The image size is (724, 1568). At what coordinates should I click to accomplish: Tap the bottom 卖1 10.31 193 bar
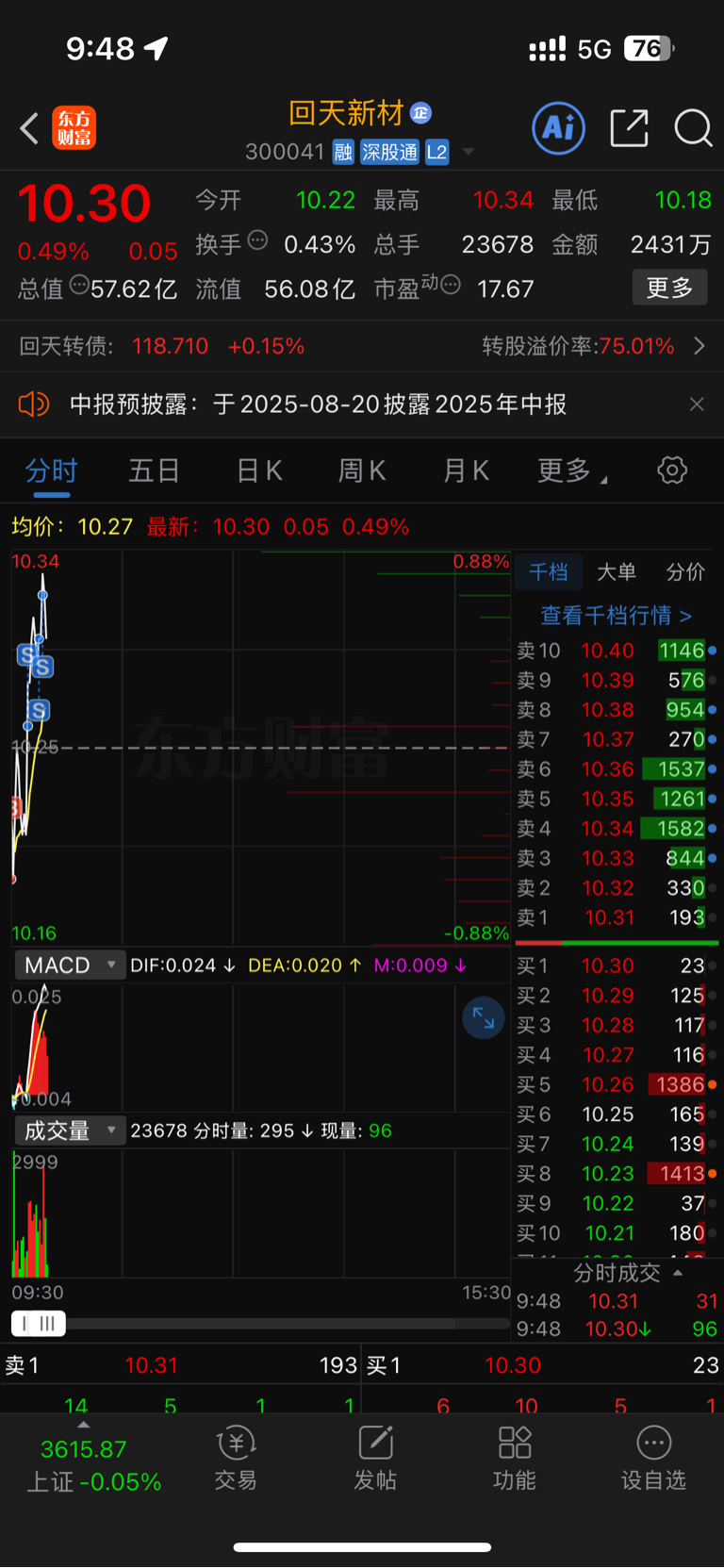click(x=180, y=1365)
